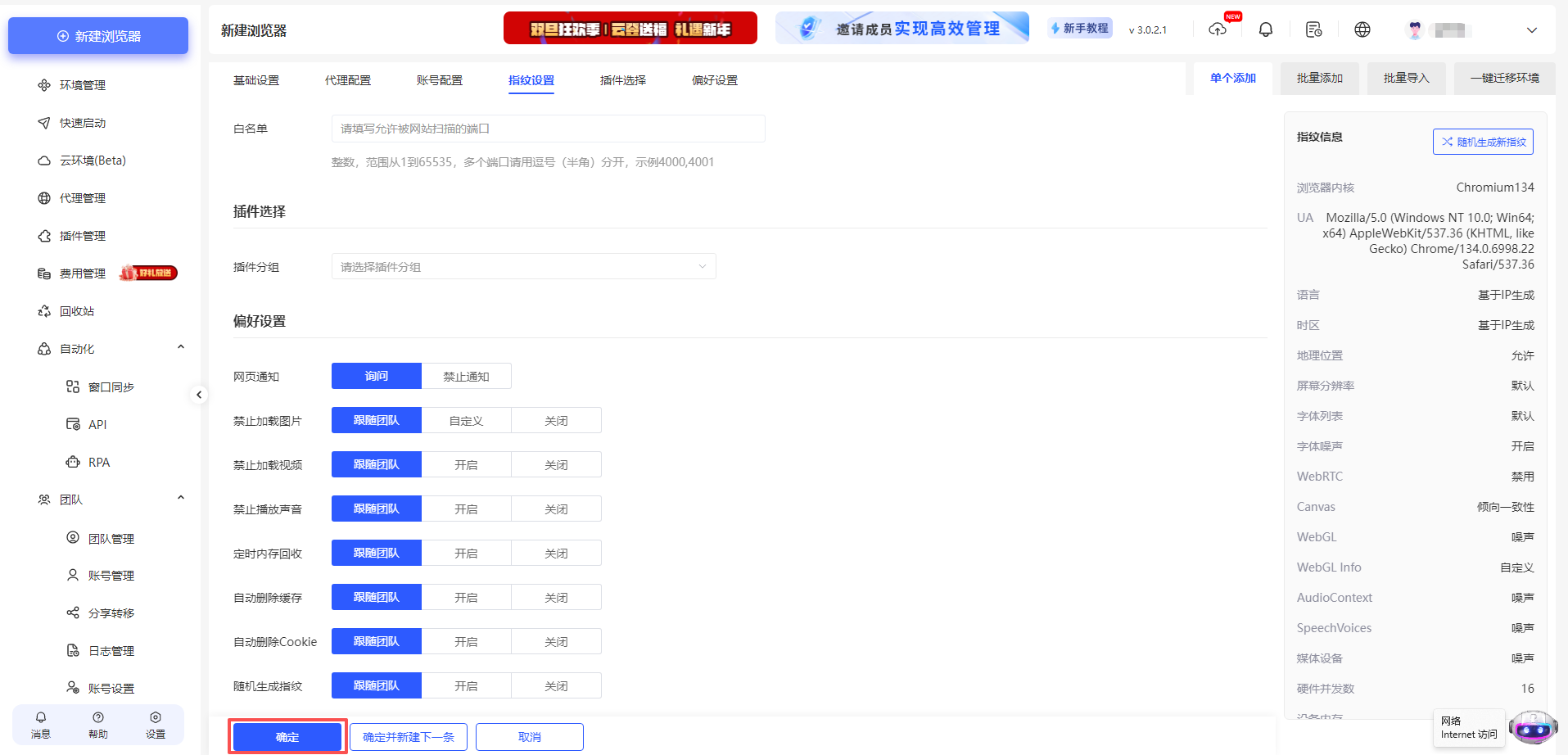Open 插件管理 plugin management

tap(83, 235)
